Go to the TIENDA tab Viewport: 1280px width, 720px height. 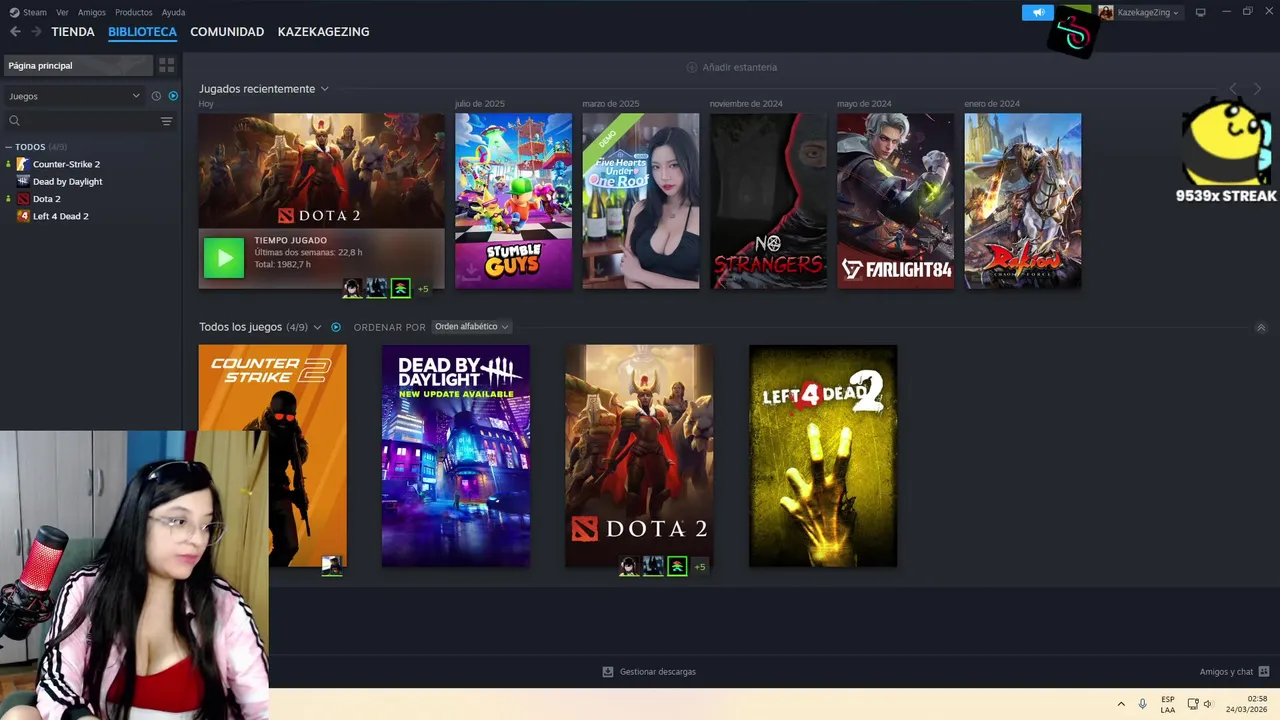point(73,32)
